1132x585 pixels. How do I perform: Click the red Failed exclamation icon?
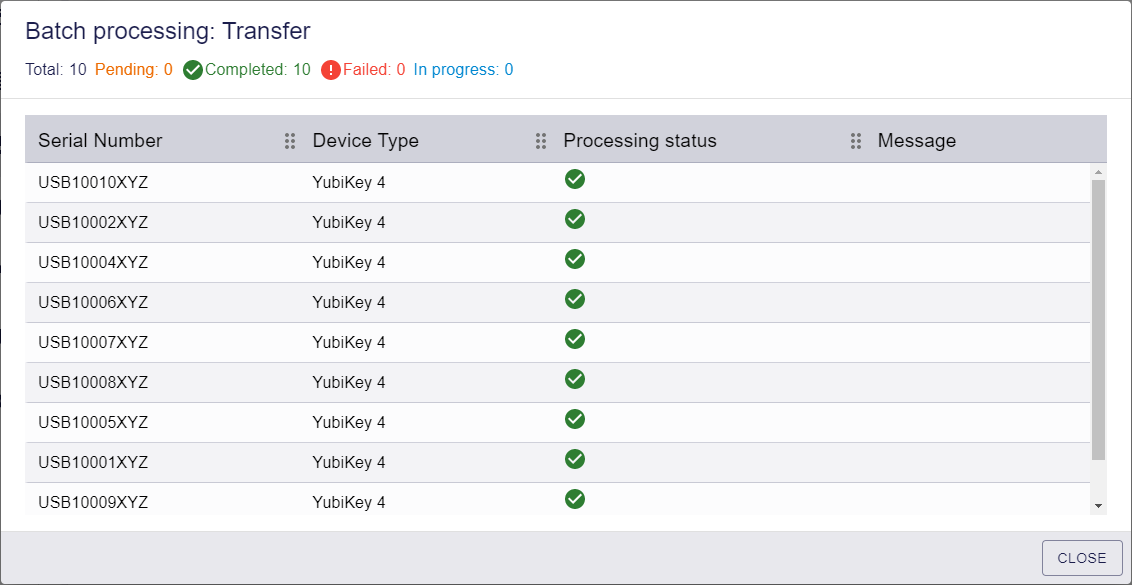click(331, 70)
